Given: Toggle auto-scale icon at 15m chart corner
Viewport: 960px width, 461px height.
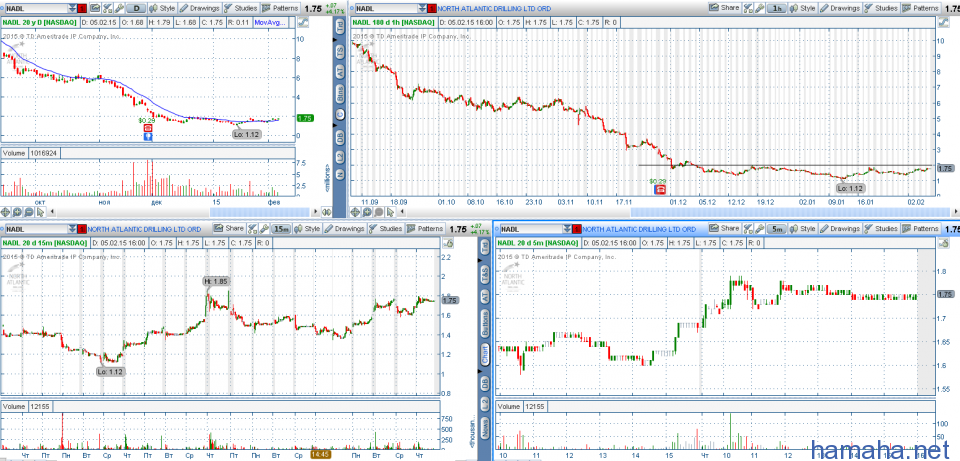Looking at the screenshot, I should coord(448,242).
